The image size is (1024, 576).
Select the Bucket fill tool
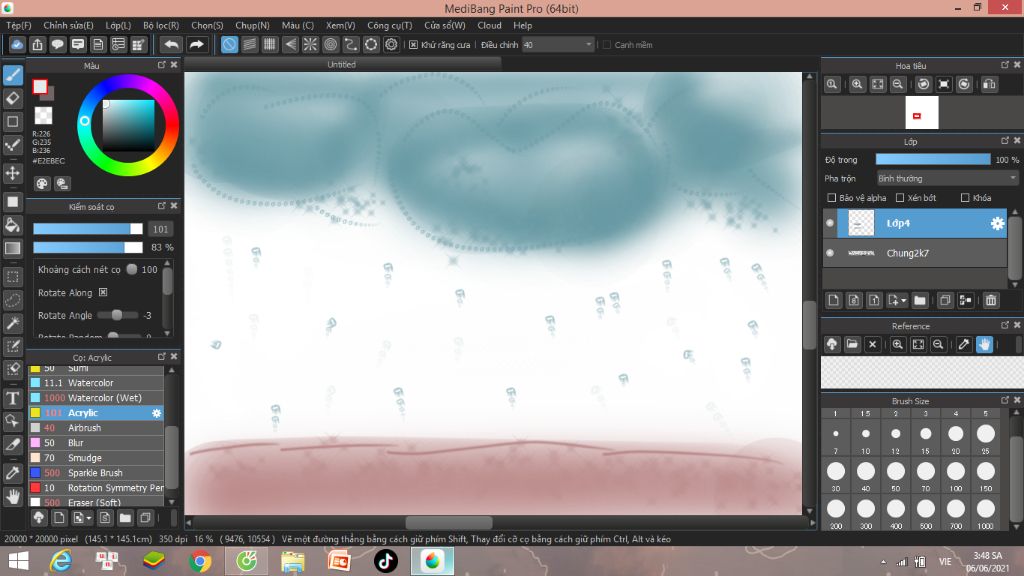click(12, 225)
